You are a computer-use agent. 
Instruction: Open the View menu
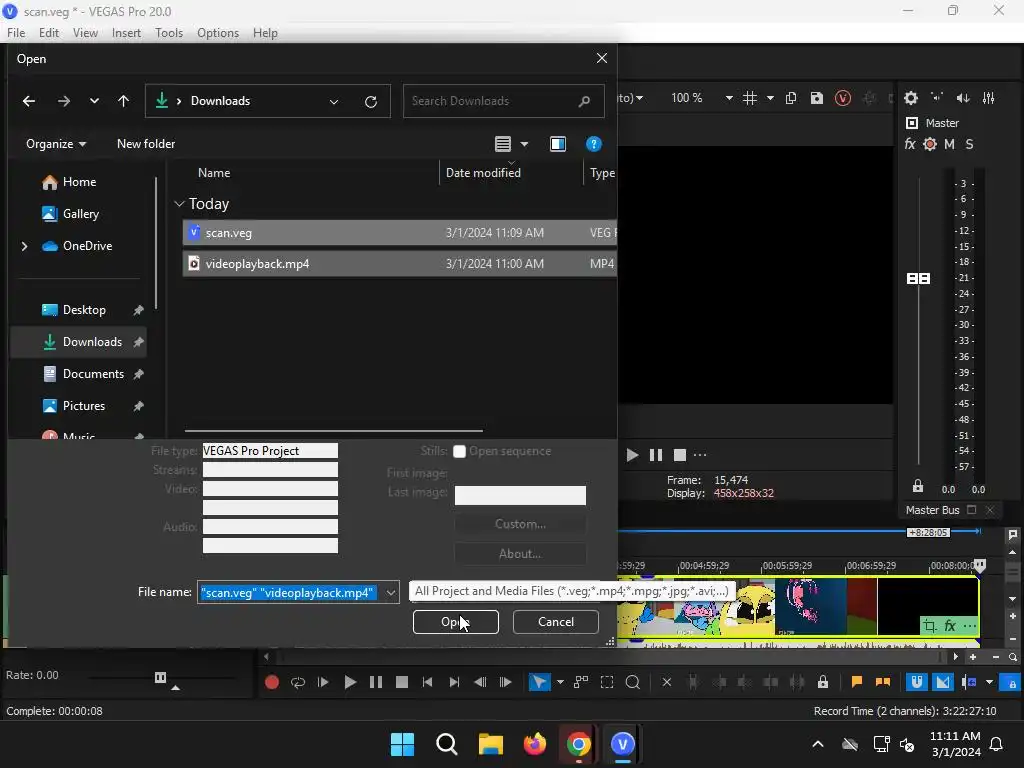coord(85,33)
